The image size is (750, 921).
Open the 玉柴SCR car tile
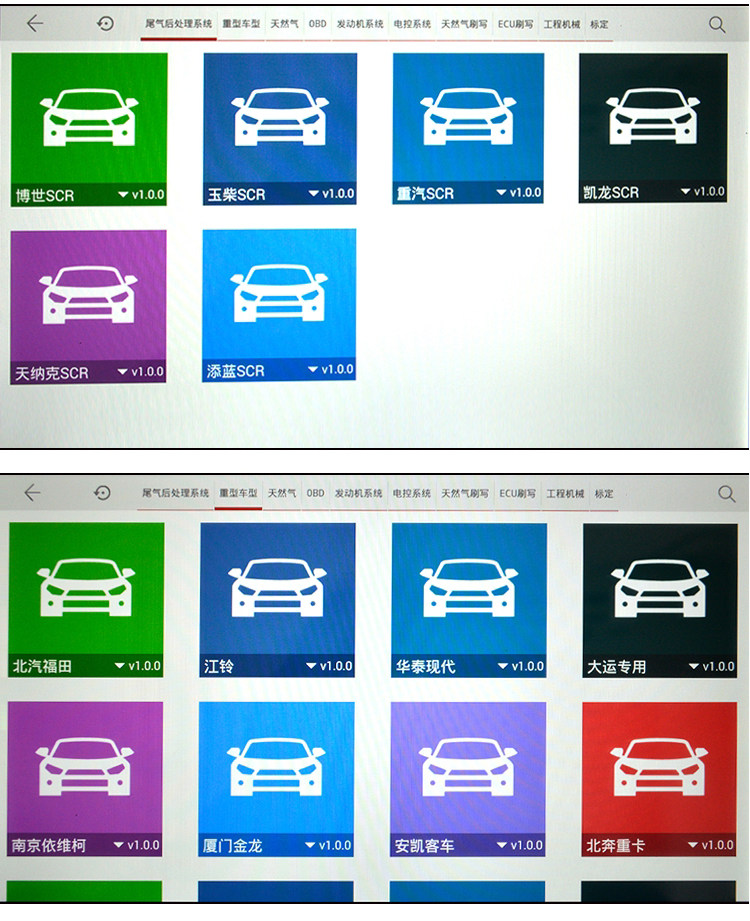(280, 129)
